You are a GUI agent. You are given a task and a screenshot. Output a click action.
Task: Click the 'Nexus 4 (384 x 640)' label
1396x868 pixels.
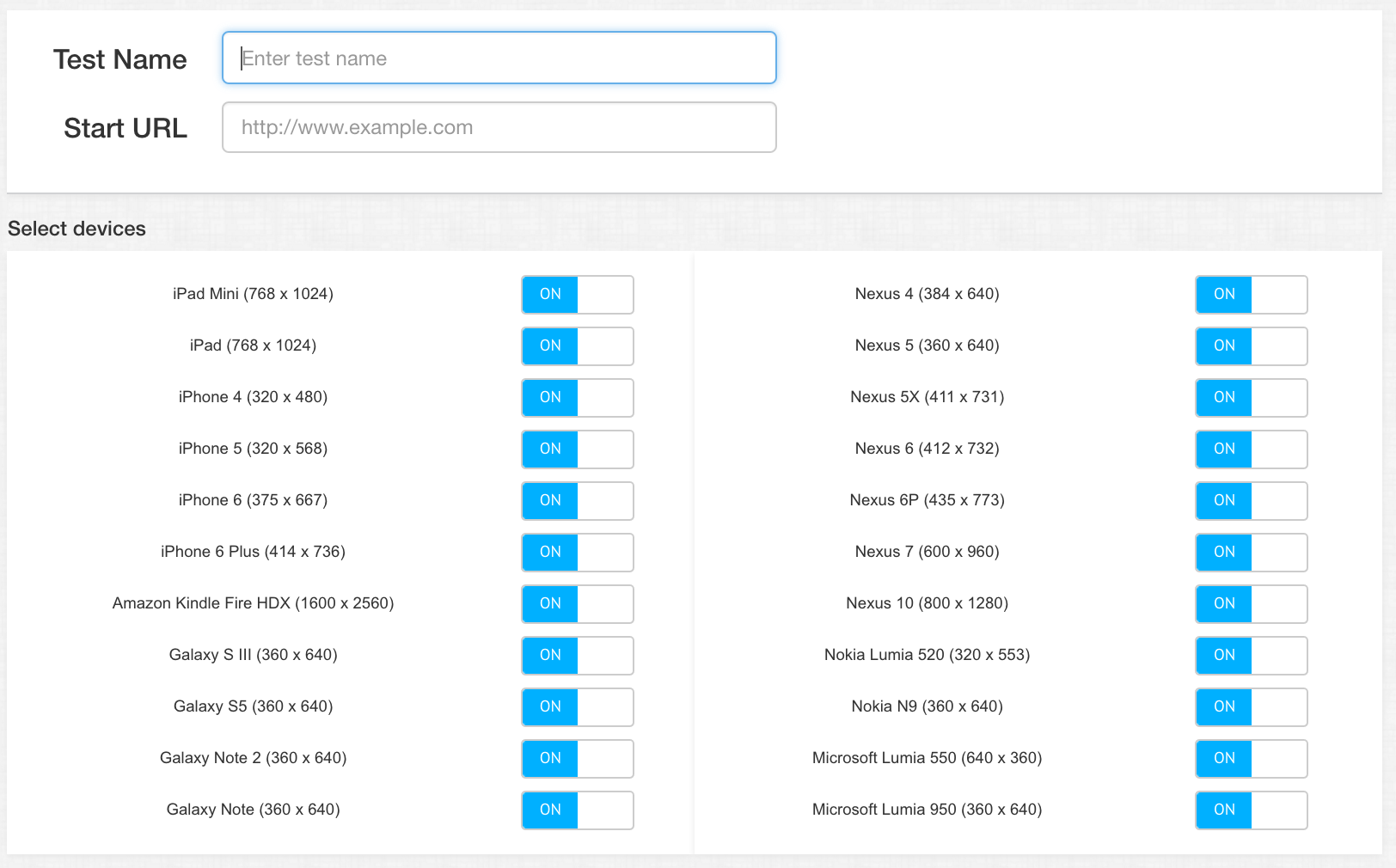(927, 294)
